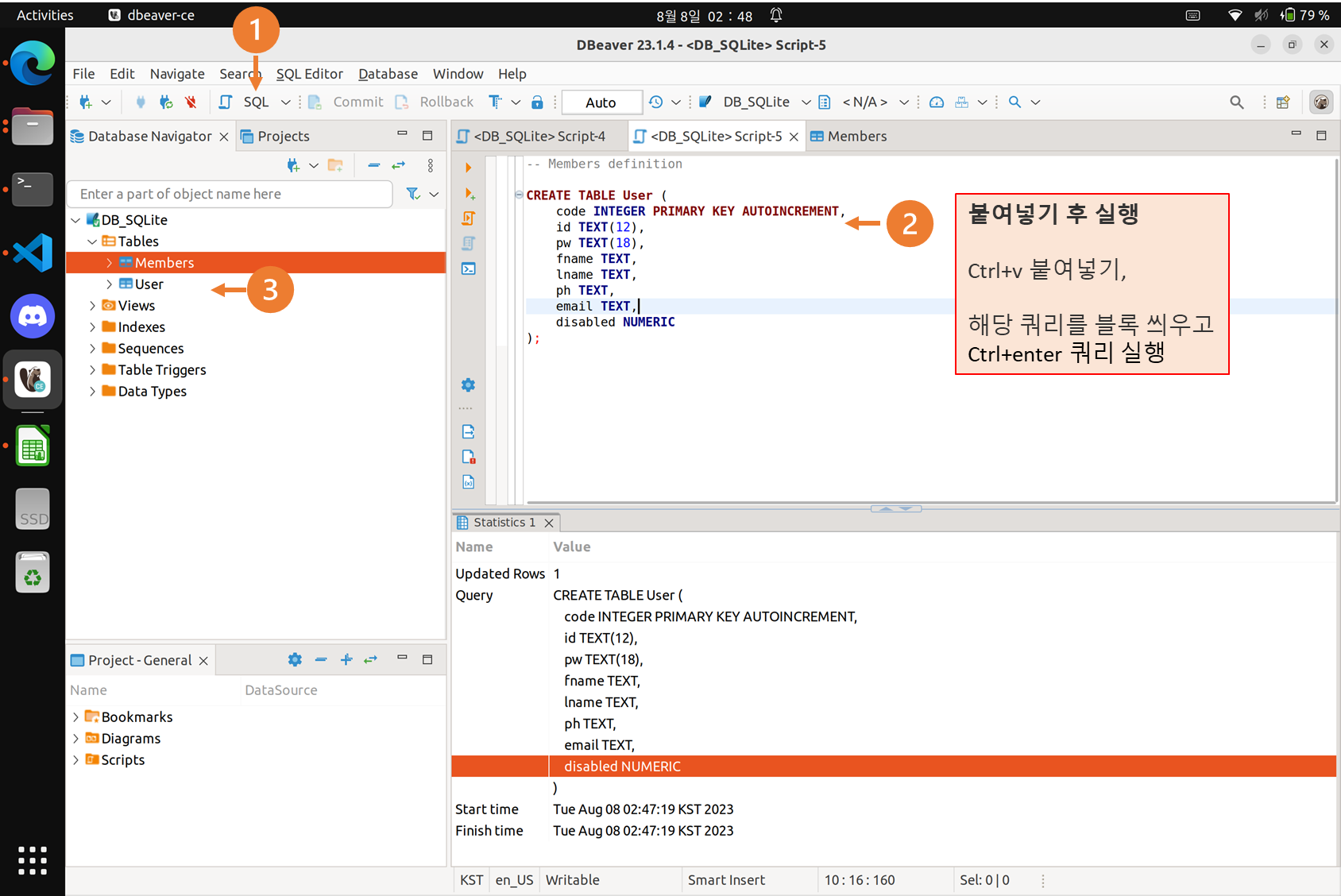Open SQL console icon in editor sidebar
The height and width of the screenshot is (896, 1341).
coord(469,268)
